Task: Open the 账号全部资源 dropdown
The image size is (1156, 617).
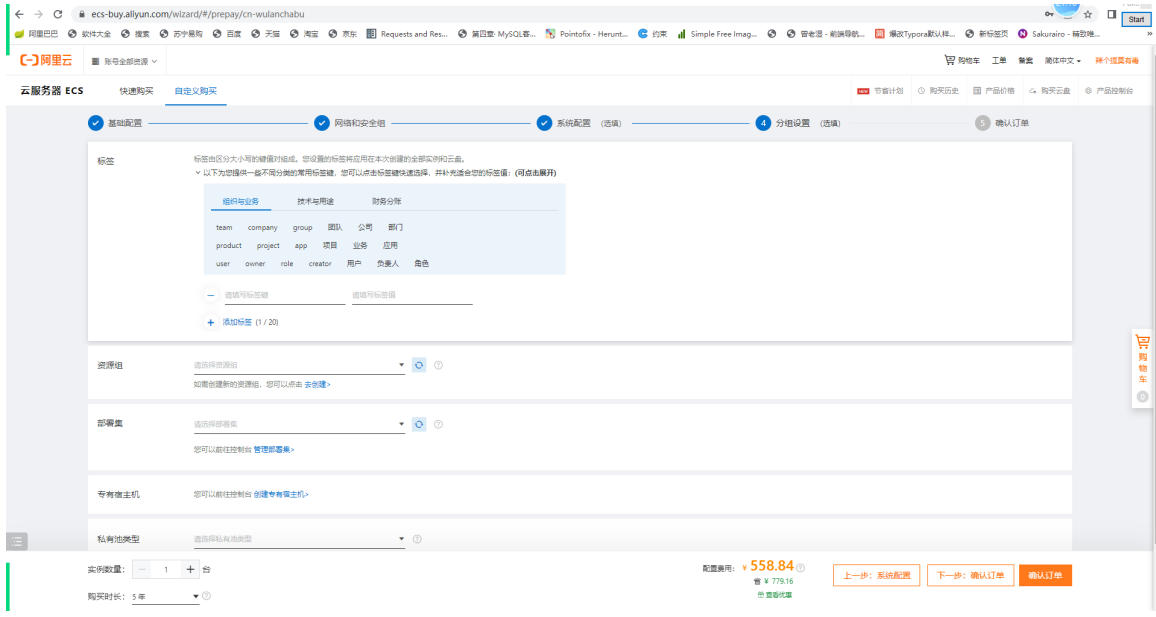Action: tap(125, 61)
